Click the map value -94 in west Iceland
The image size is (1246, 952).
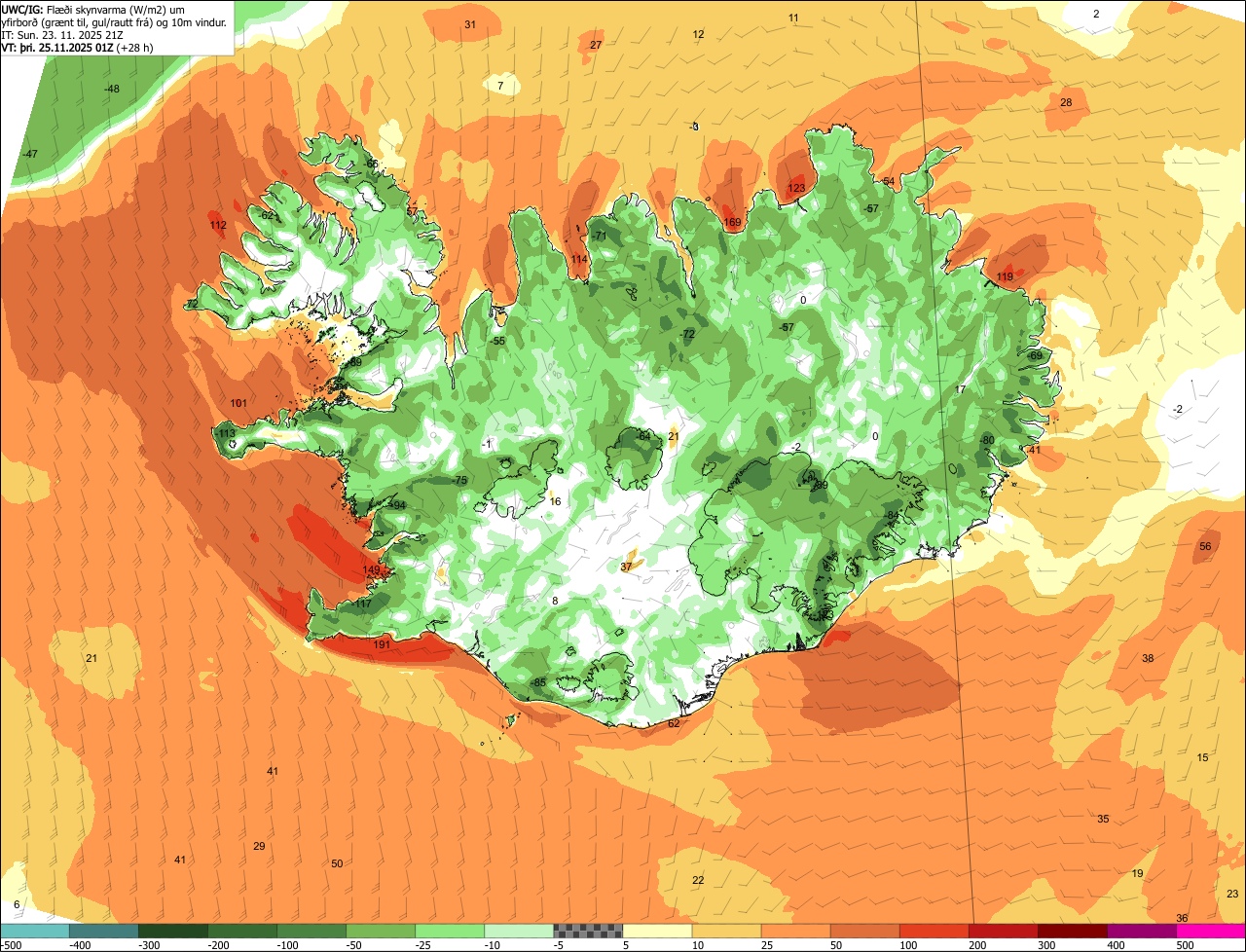(398, 505)
